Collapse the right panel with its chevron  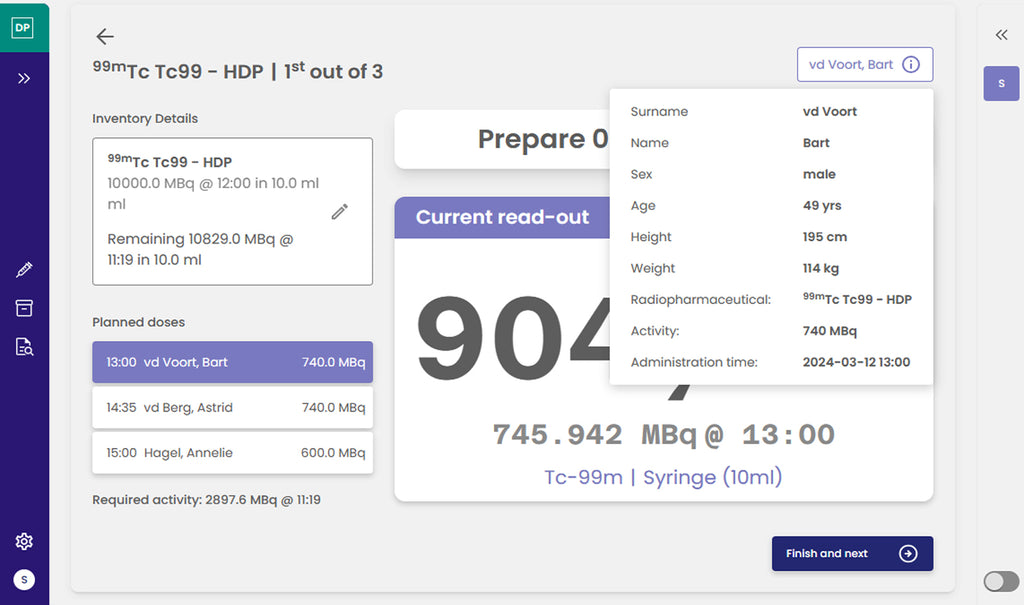pos(1000,34)
